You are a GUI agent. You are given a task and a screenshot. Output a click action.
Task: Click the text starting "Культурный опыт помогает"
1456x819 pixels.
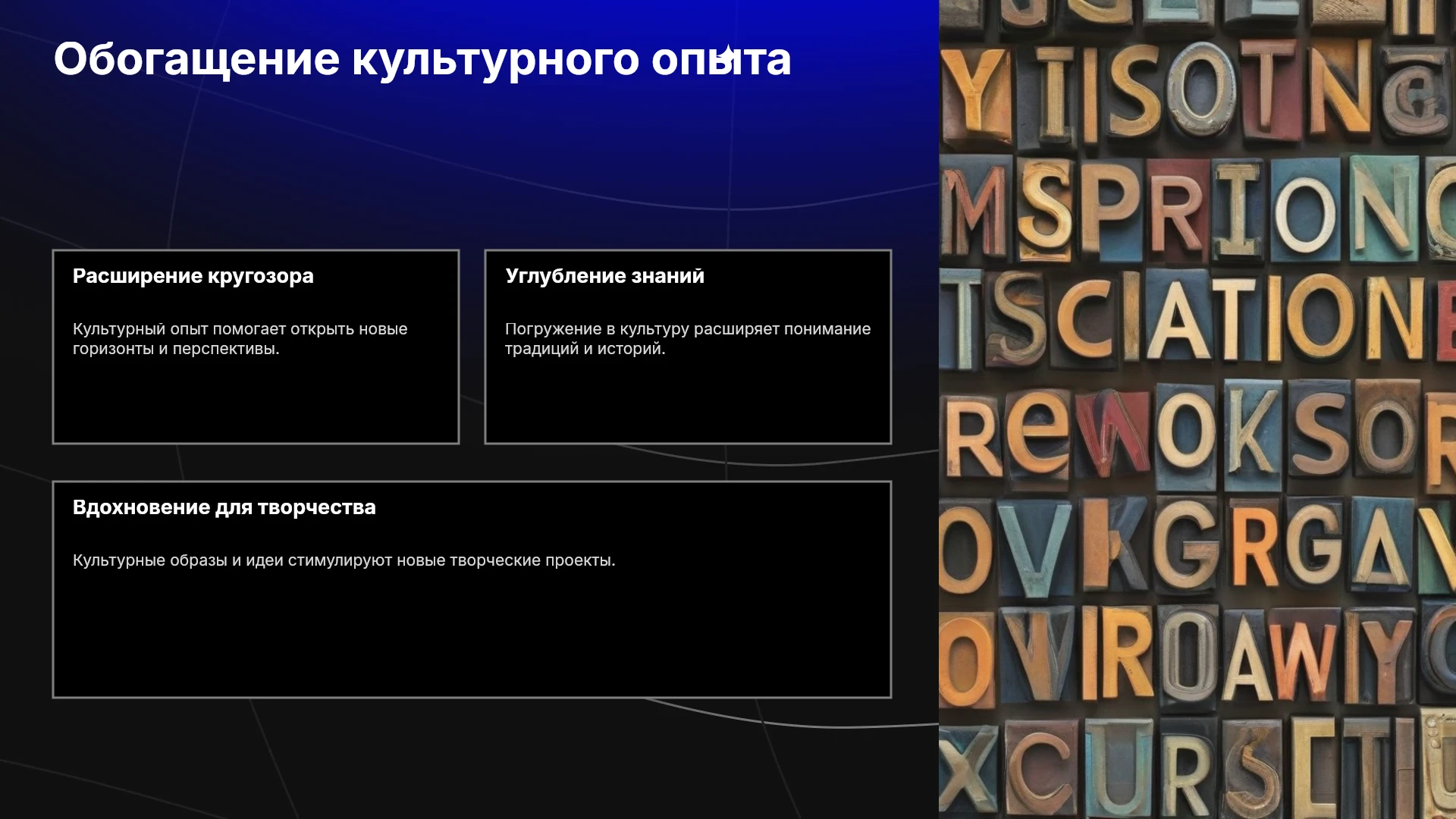[x=240, y=339]
